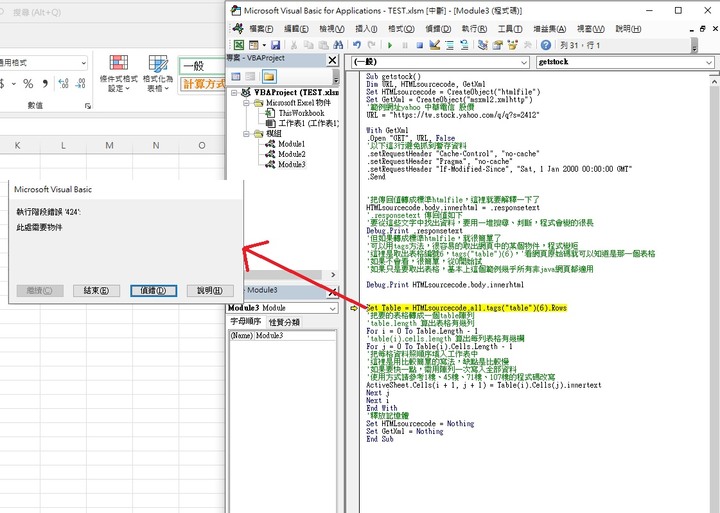The width and height of the screenshot is (720, 513).
Task: Open the 檔案(F) menu in VBA editor
Action: tap(261, 28)
